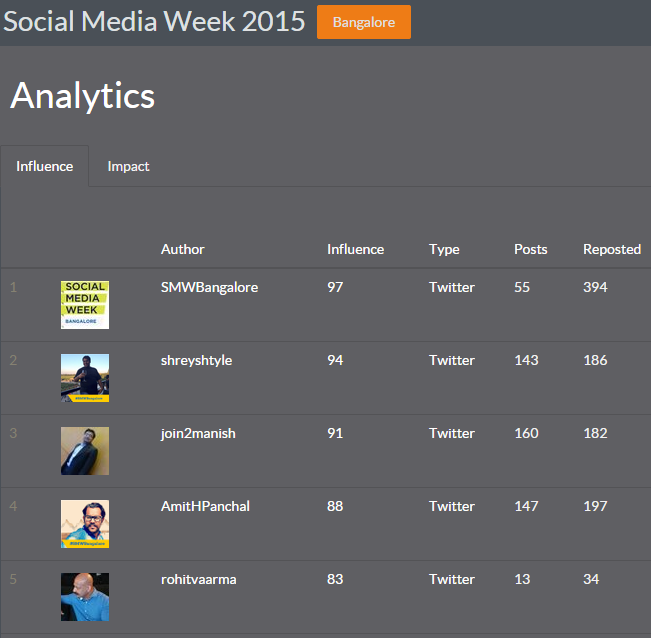Select influence score 83
The image size is (651, 638).
[x=335, y=579]
